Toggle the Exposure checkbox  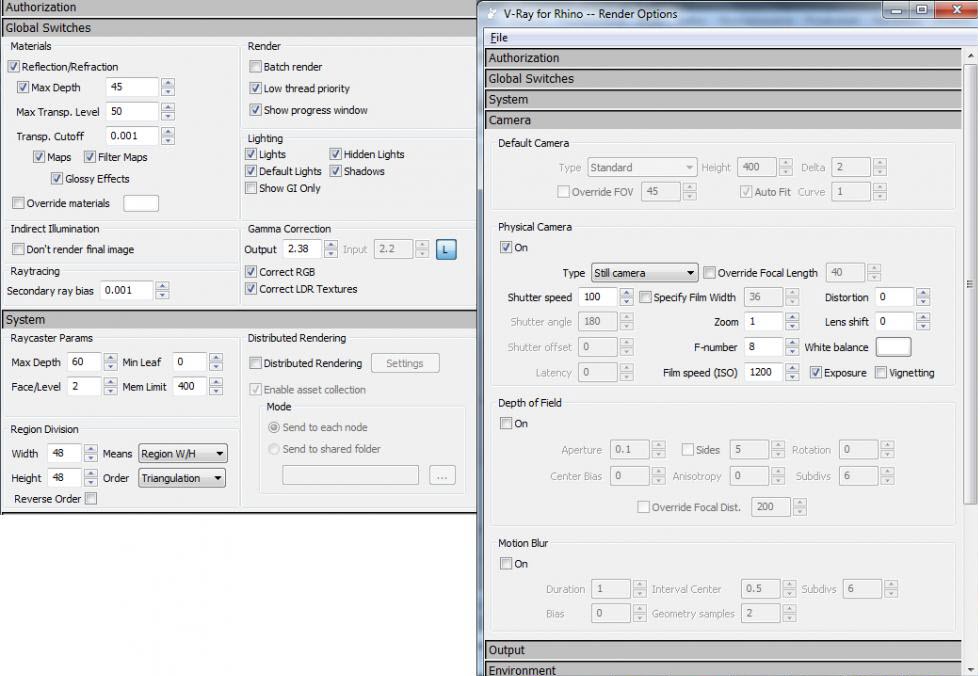[816, 373]
